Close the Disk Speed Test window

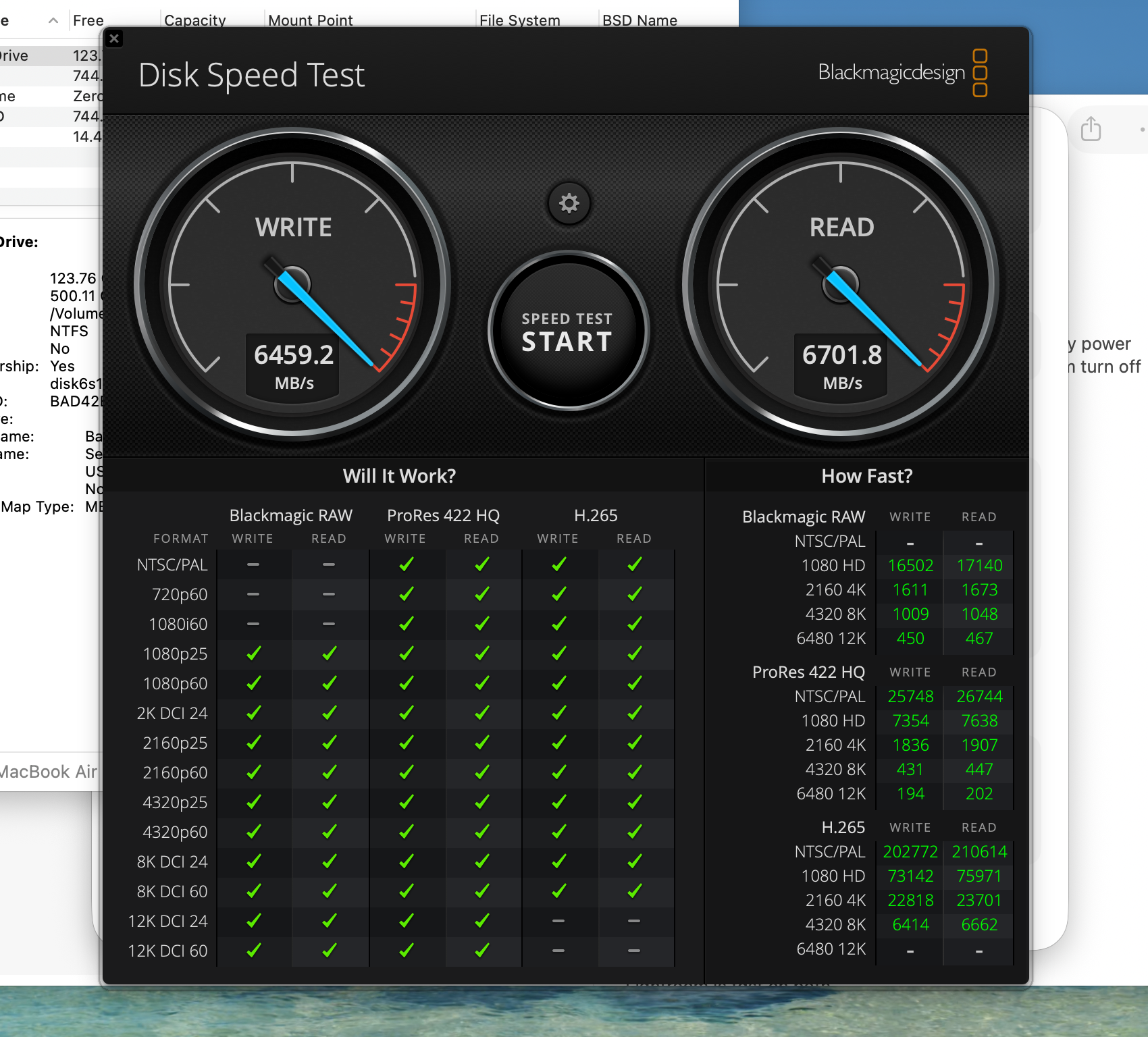click(114, 38)
